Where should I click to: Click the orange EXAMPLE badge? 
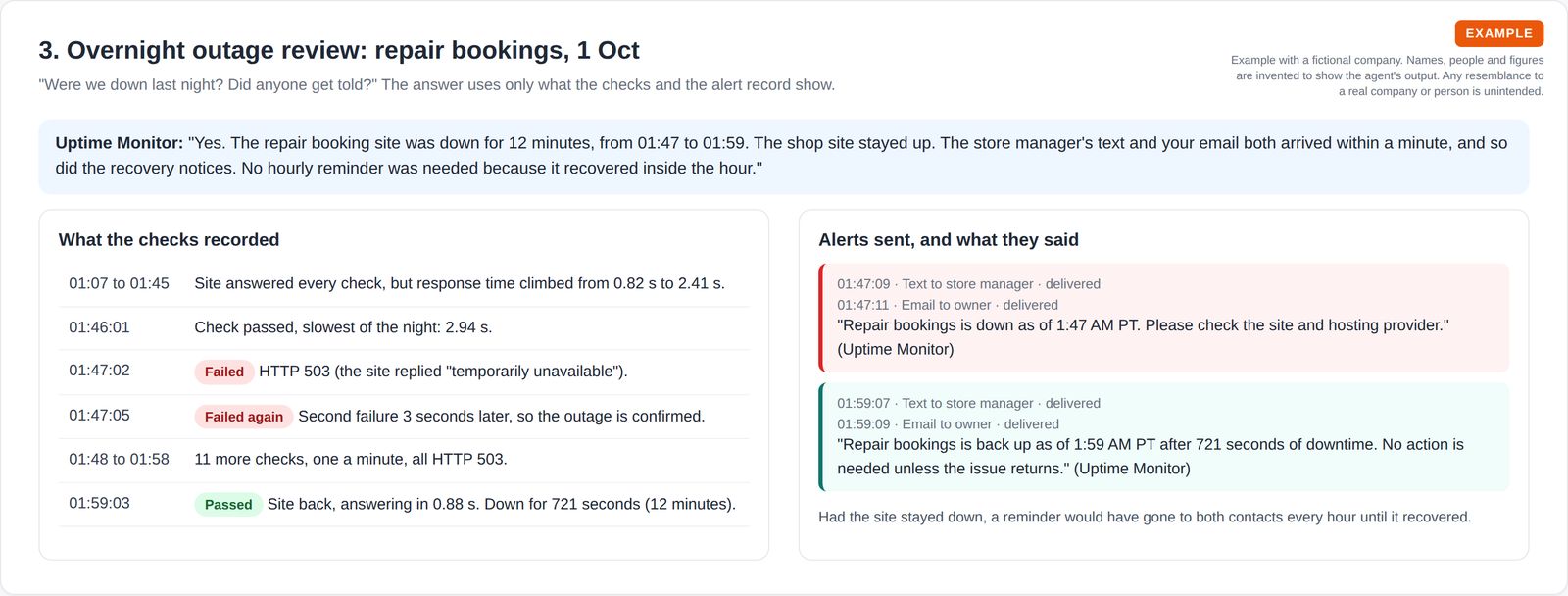coord(1498,33)
